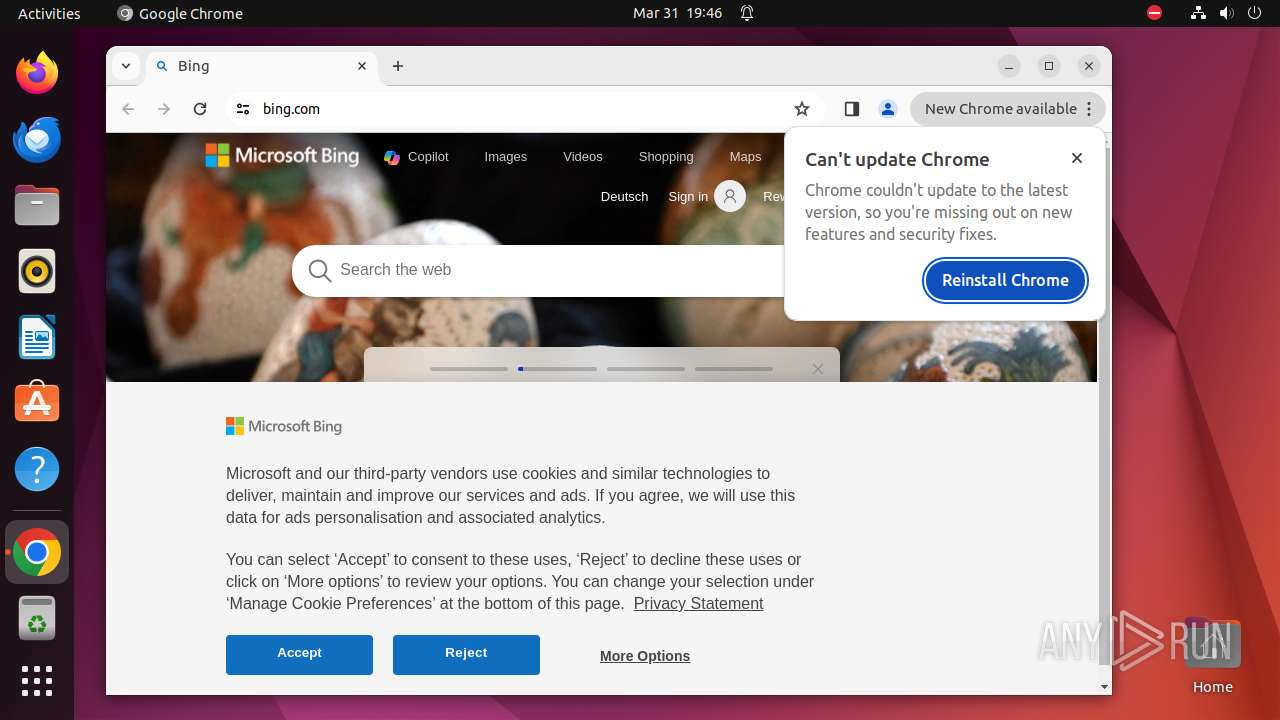This screenshot has width=1280, height=720.
Task: Select the fourth carousel progress segment
Action: (x=734, y=369)
